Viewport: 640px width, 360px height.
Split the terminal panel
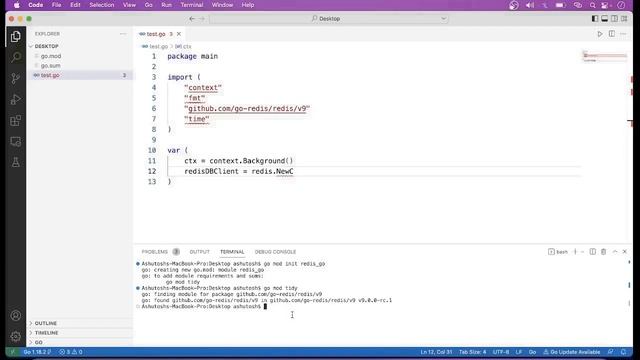tap(593, 252)
